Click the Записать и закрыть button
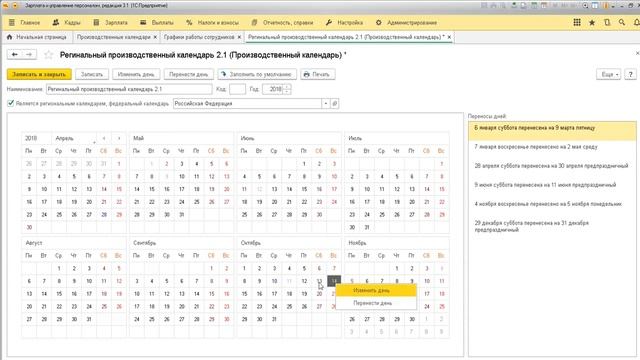The image size is (640, 360). coord(39,74)
